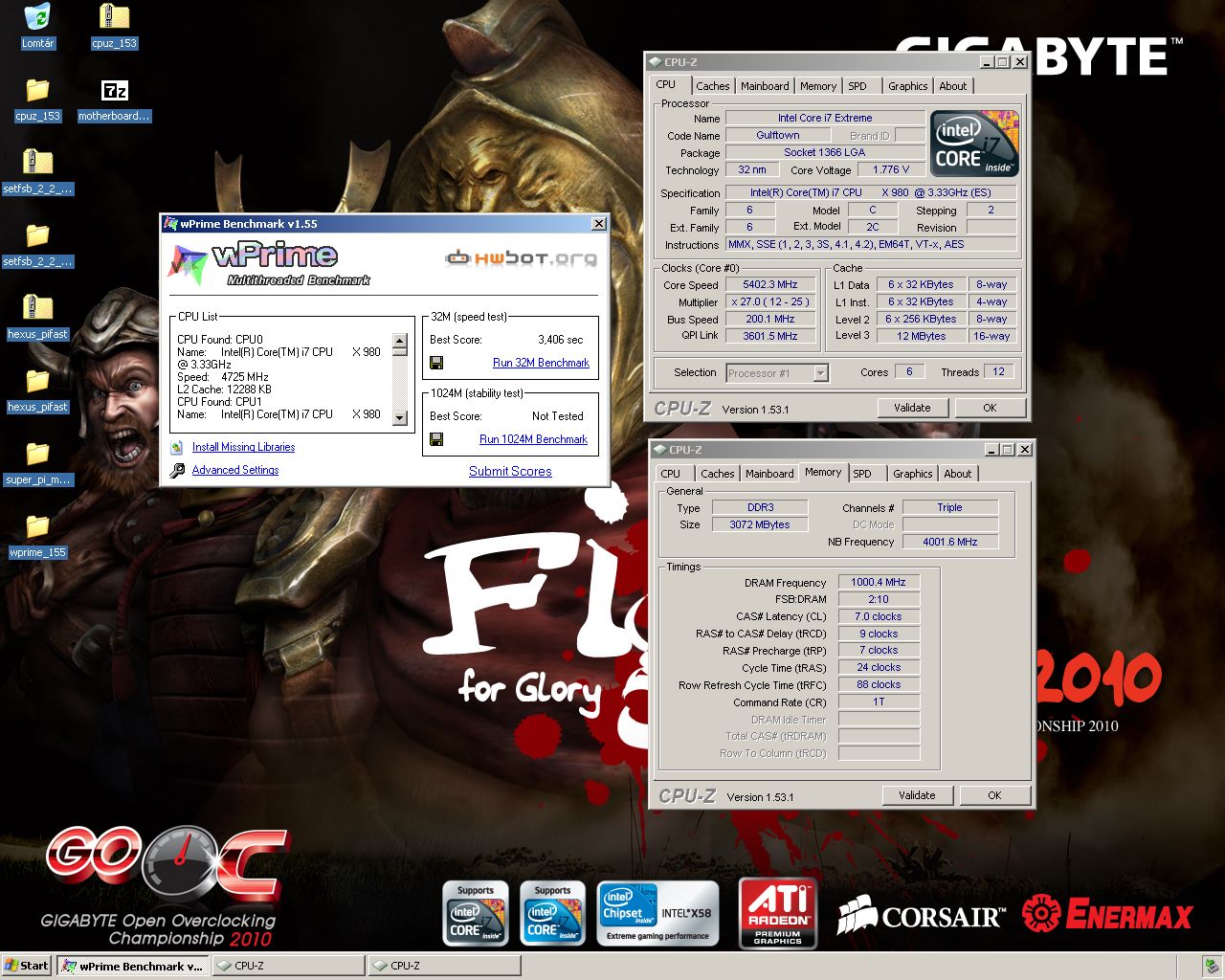Select the cpuz_153 zip archive icon
The height and width of the screenshot is (980, 1225).
(114, 17)
